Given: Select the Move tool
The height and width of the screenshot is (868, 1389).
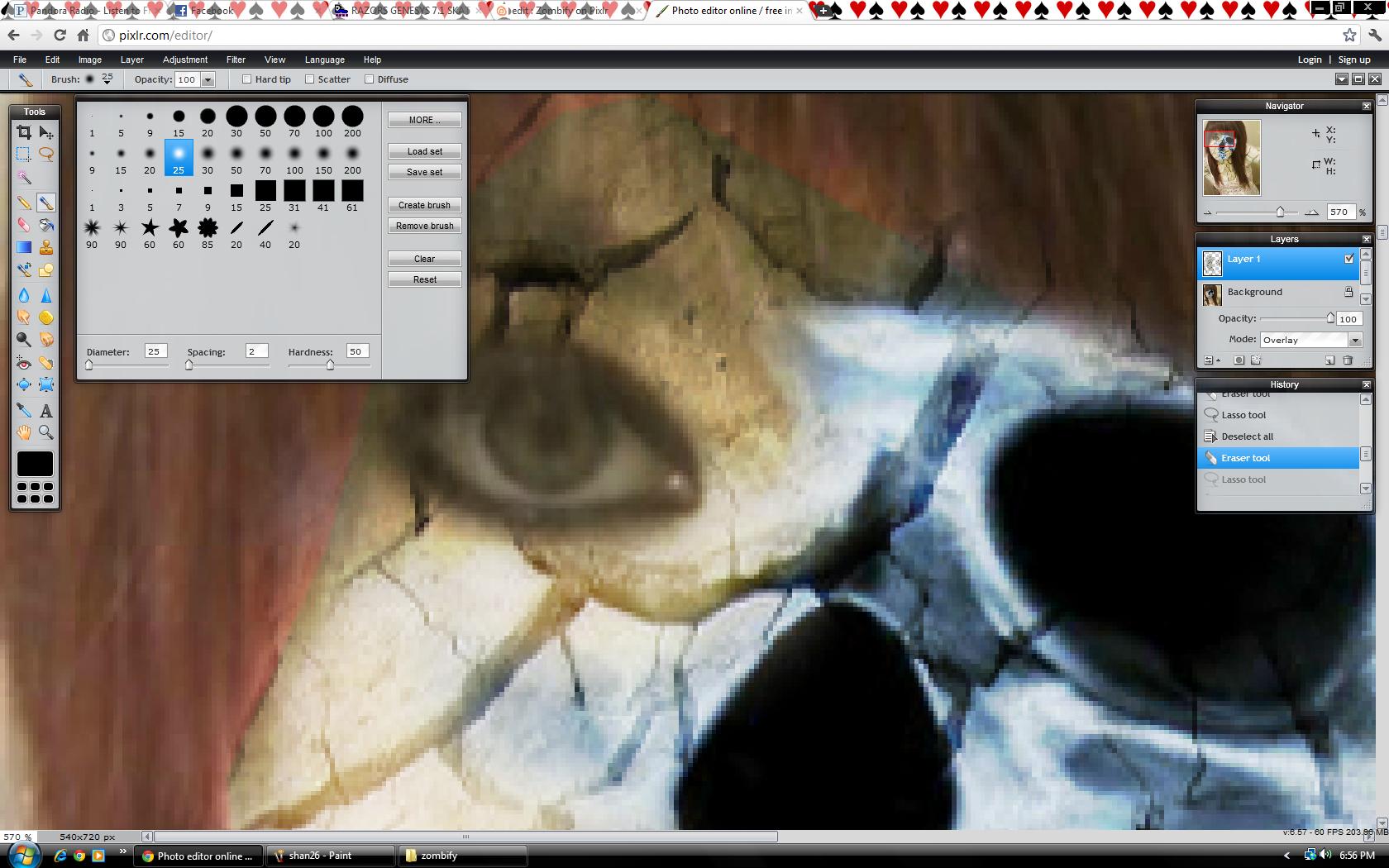Looking at the screenshot, I should pyautogui.click(x=46, y=132).
